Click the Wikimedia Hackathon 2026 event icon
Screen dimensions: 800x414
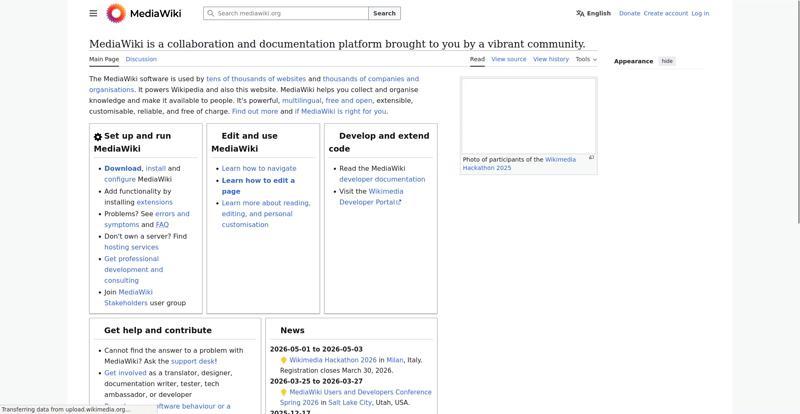[x=284, y=360]
